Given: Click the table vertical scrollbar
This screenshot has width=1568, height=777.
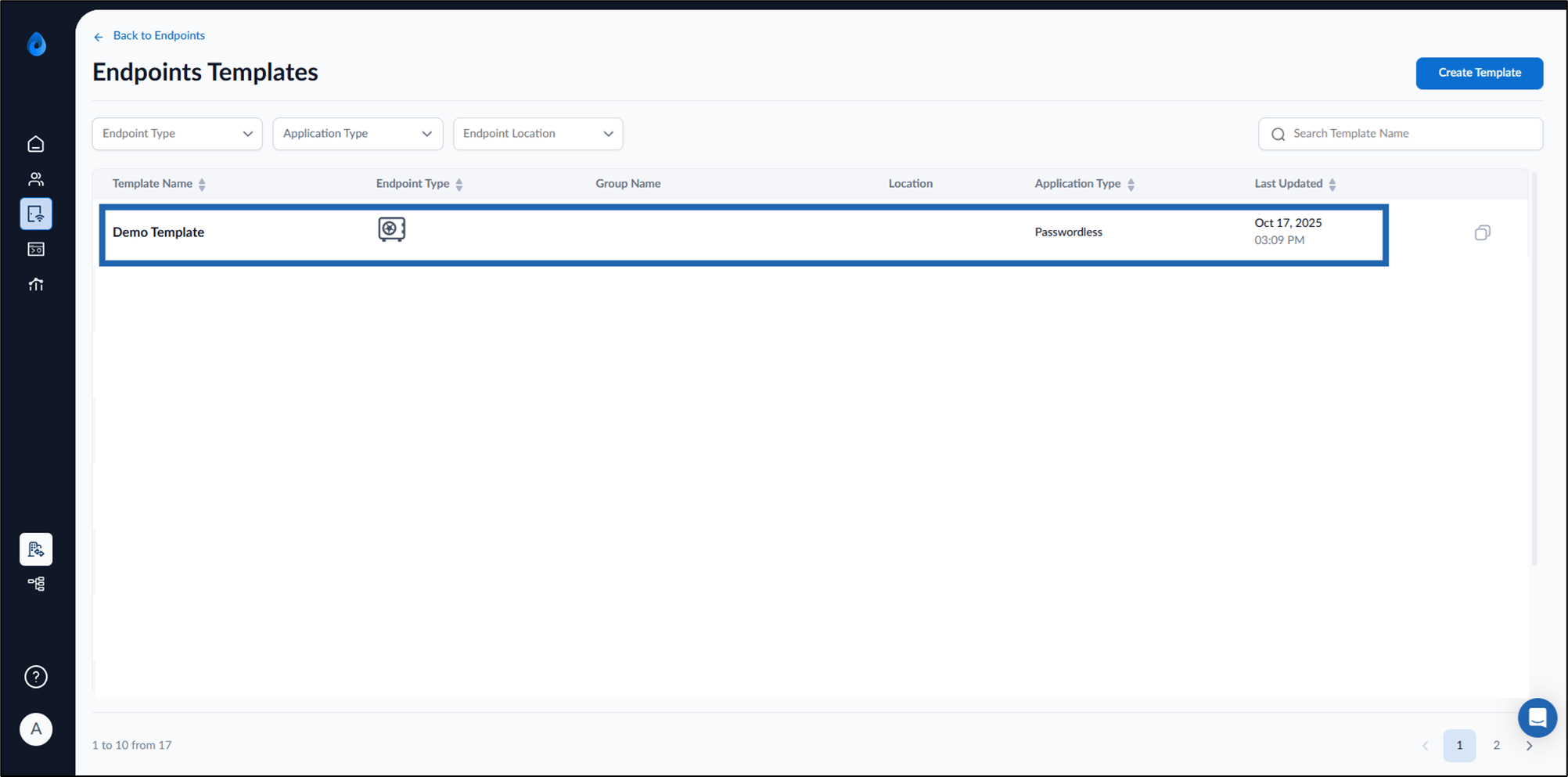Looking at the screenshot, I should point(1534,368).
